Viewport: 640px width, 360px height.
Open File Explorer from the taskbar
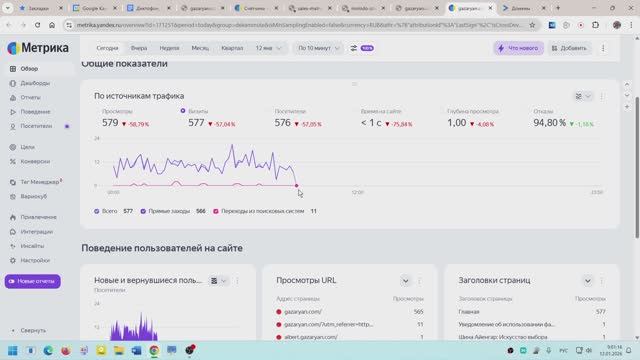119,351
